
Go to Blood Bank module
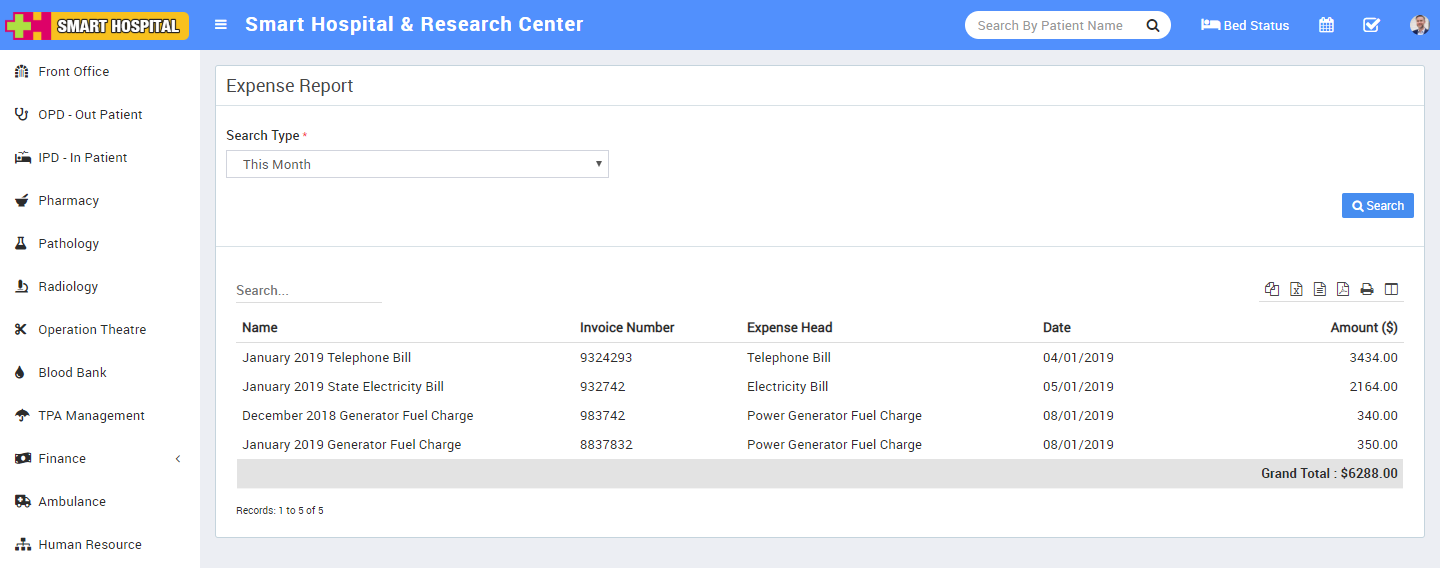coord(72,372)
